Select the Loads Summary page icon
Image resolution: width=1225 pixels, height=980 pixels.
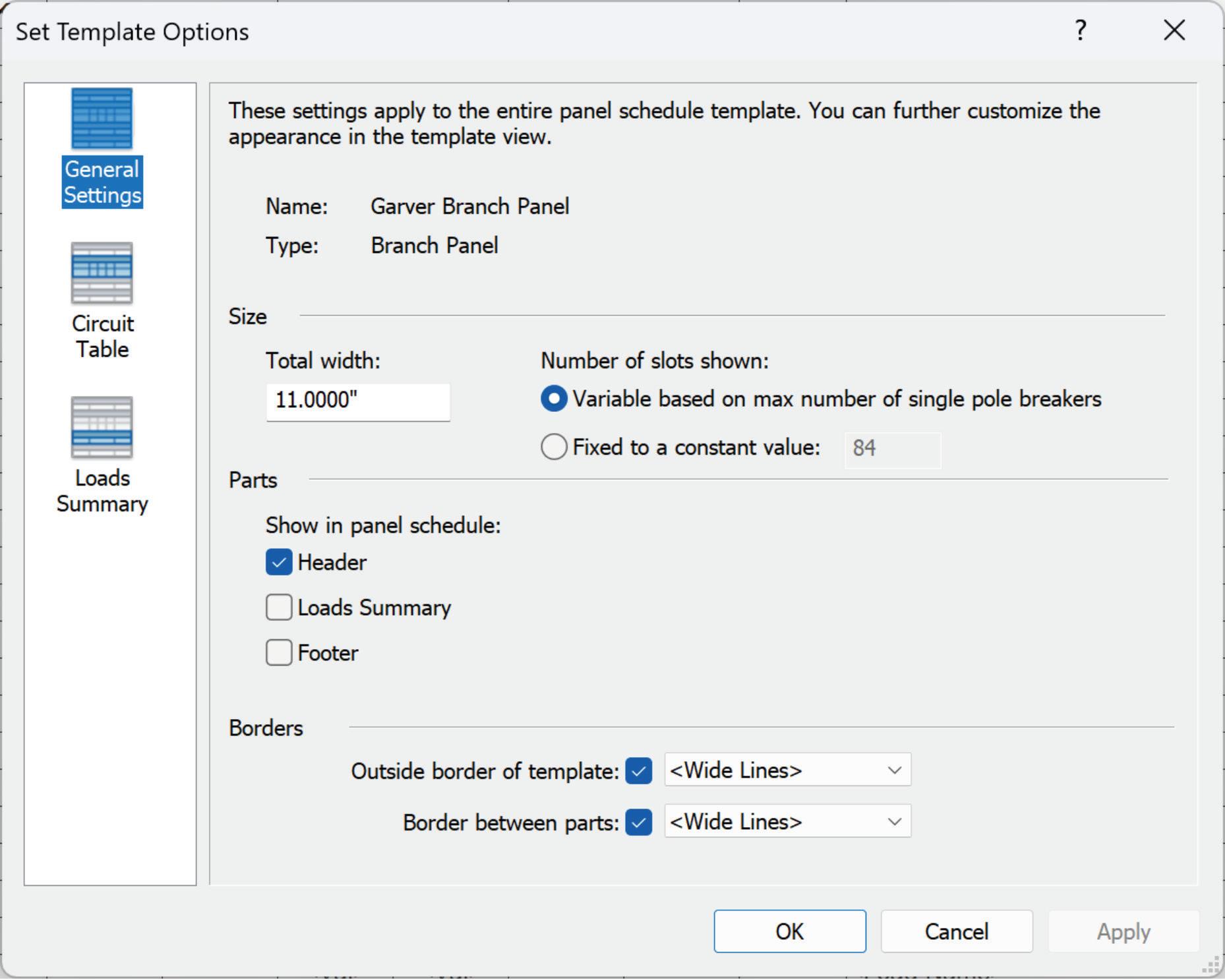pos(102,428)
